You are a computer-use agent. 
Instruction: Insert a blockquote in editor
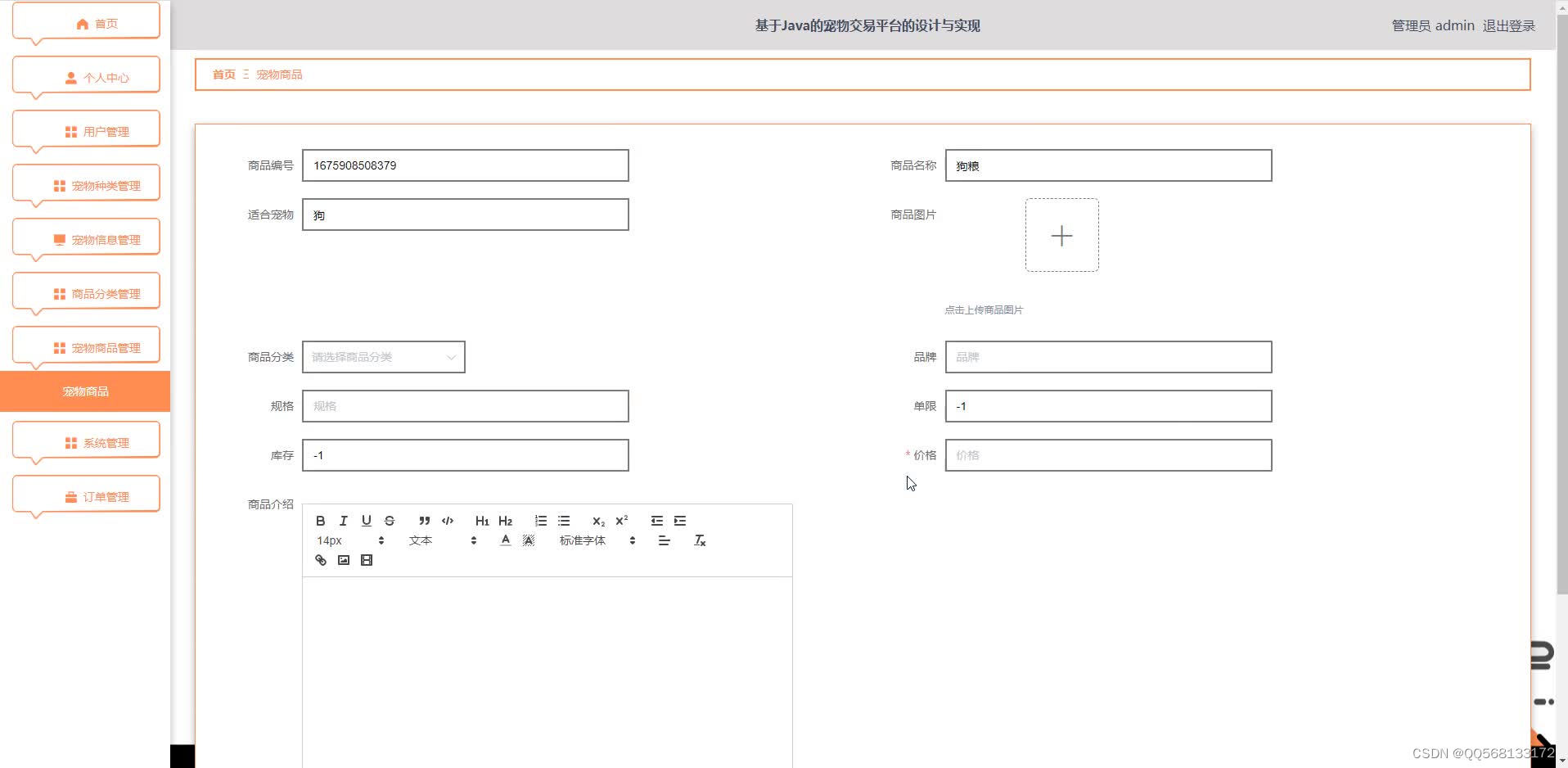click(424, 521)
